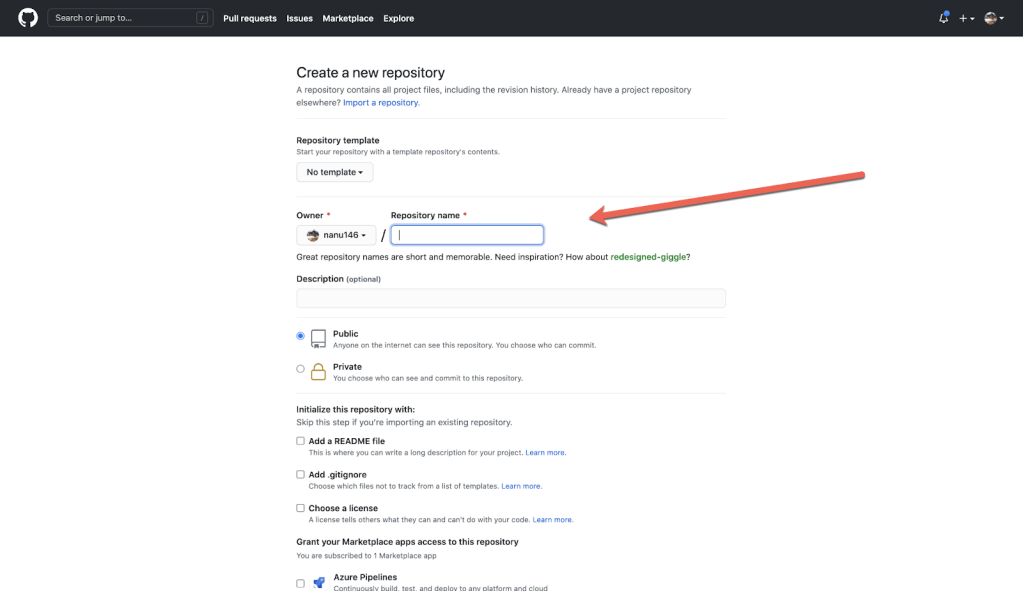The width and height of the screenshot is (1023, 591).
Task: Check Add a README file
Action: click(300, 441)
